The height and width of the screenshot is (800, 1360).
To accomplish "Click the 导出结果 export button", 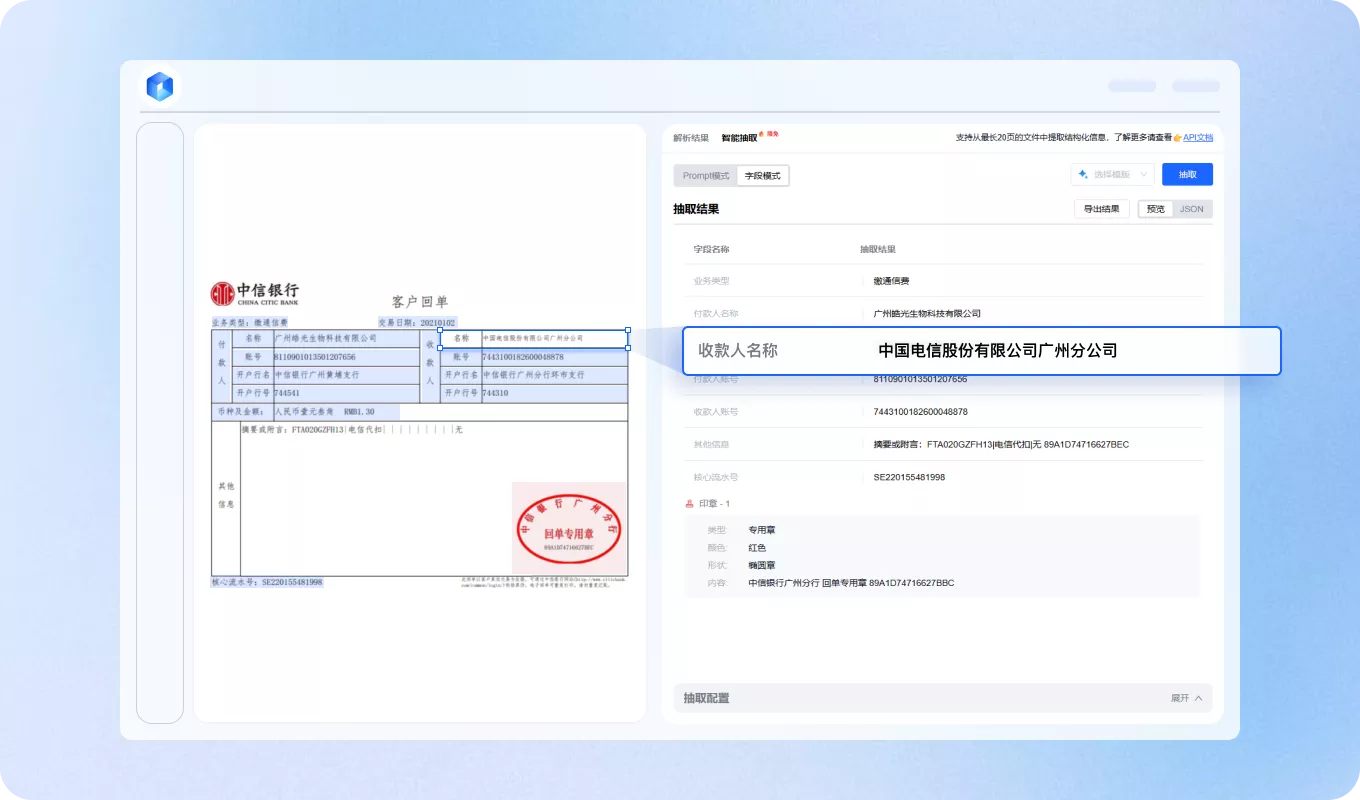I will coord(1102,208).
